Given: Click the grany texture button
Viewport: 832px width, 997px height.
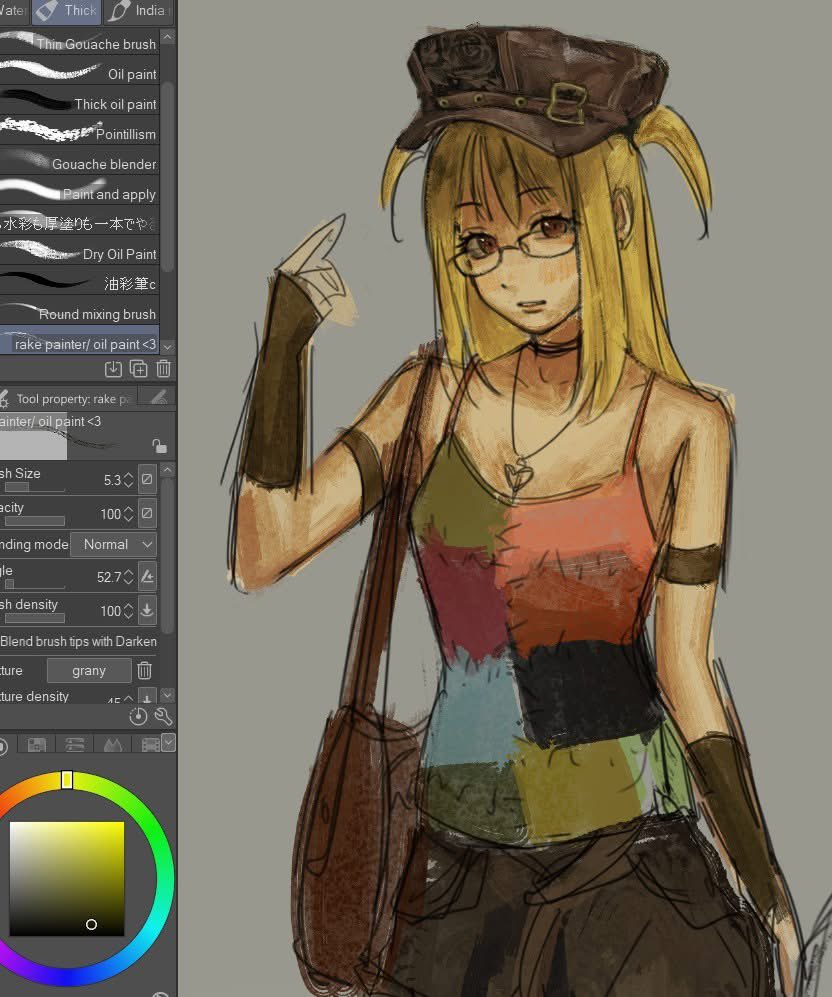Looking at the screenshot, I should [x=89, y=670].
